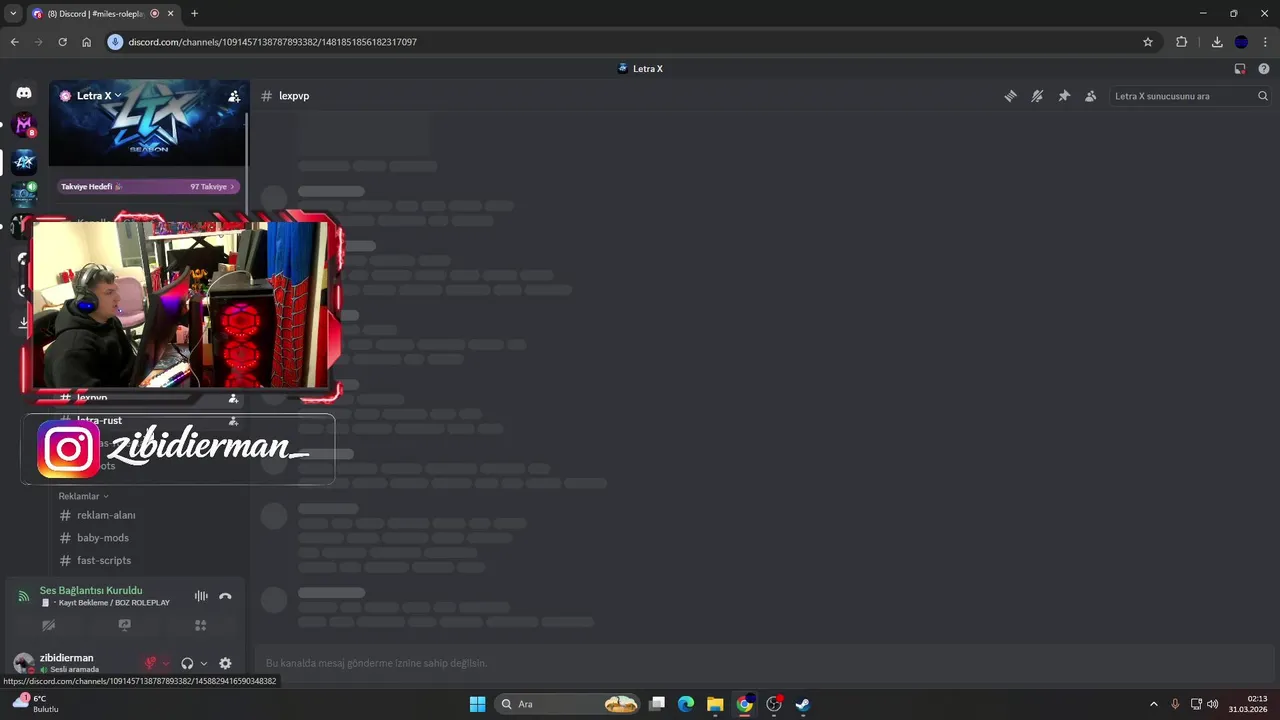Click the taskbar Ara search box
The width and height of the screenshot is (1280, 720).
[568, 704]
